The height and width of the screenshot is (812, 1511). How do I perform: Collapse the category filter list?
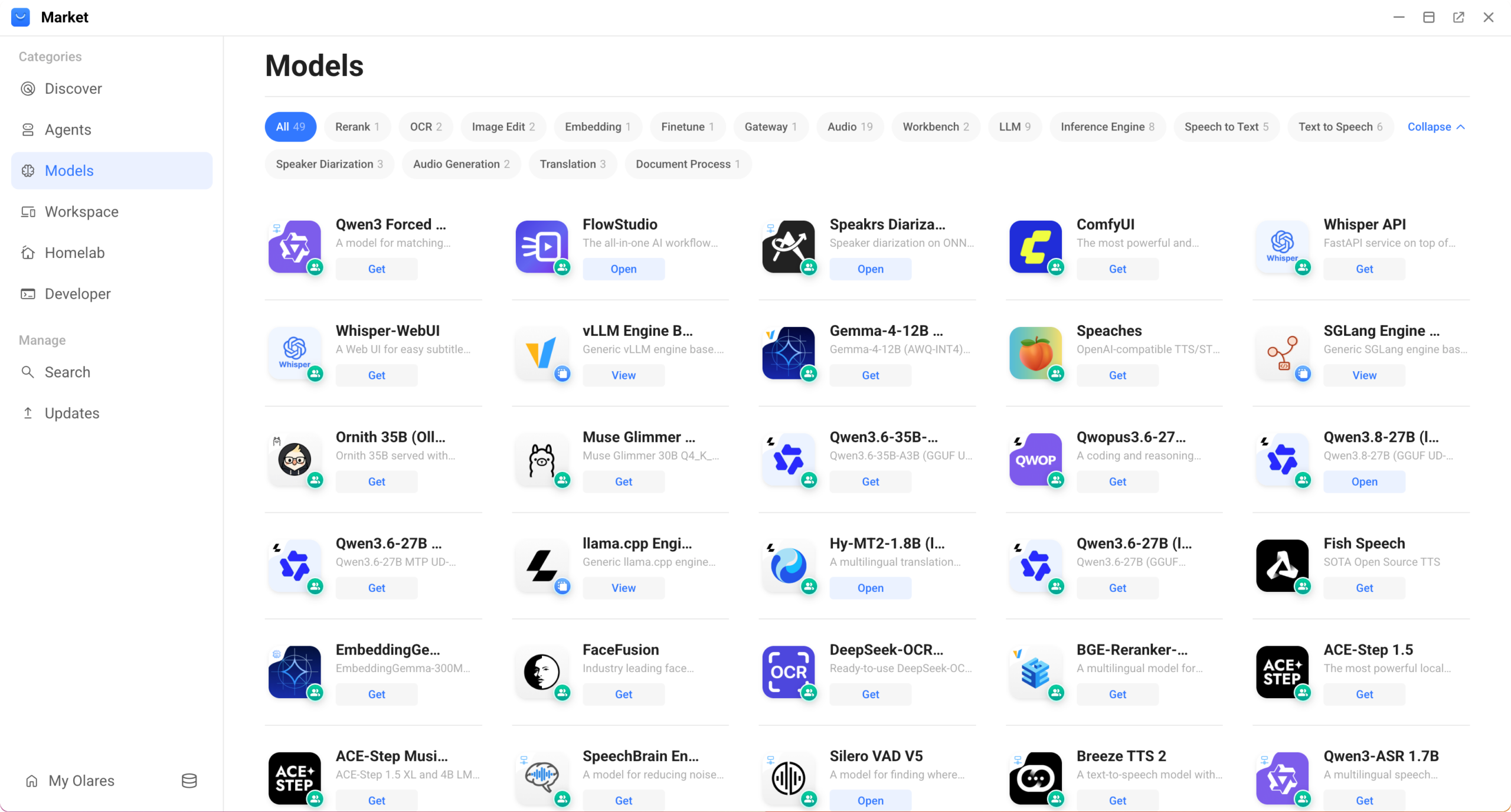(x=1436, y=127)
